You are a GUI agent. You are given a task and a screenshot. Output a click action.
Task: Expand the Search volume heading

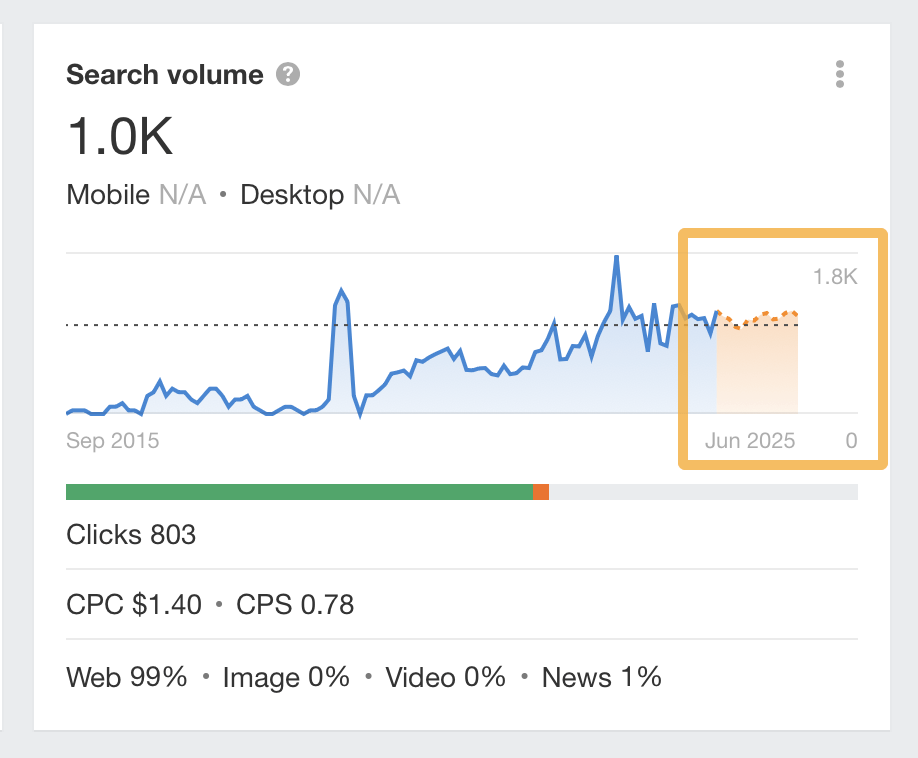click(163, 73)
